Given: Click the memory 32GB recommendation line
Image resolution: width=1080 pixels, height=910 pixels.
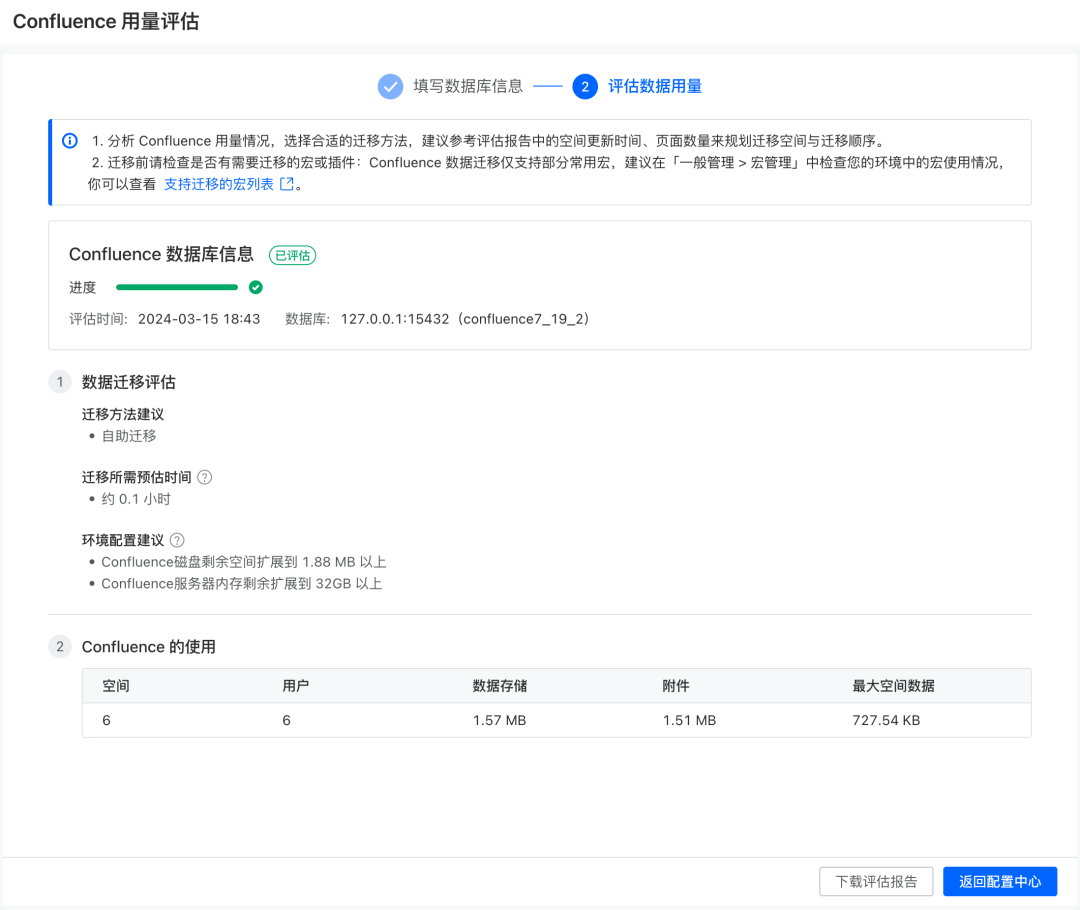Looking at the screenshot, I should [242, 583].
